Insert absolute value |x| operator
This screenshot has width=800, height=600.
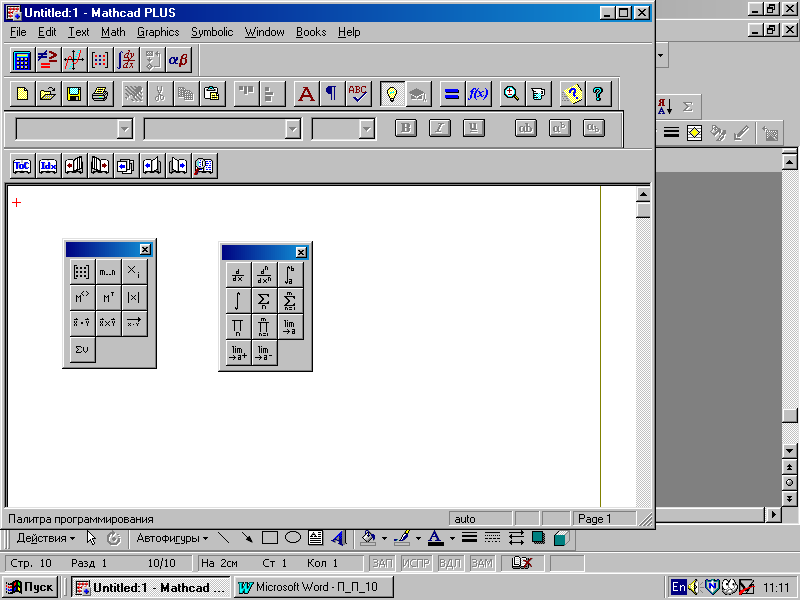coord(134,297)
